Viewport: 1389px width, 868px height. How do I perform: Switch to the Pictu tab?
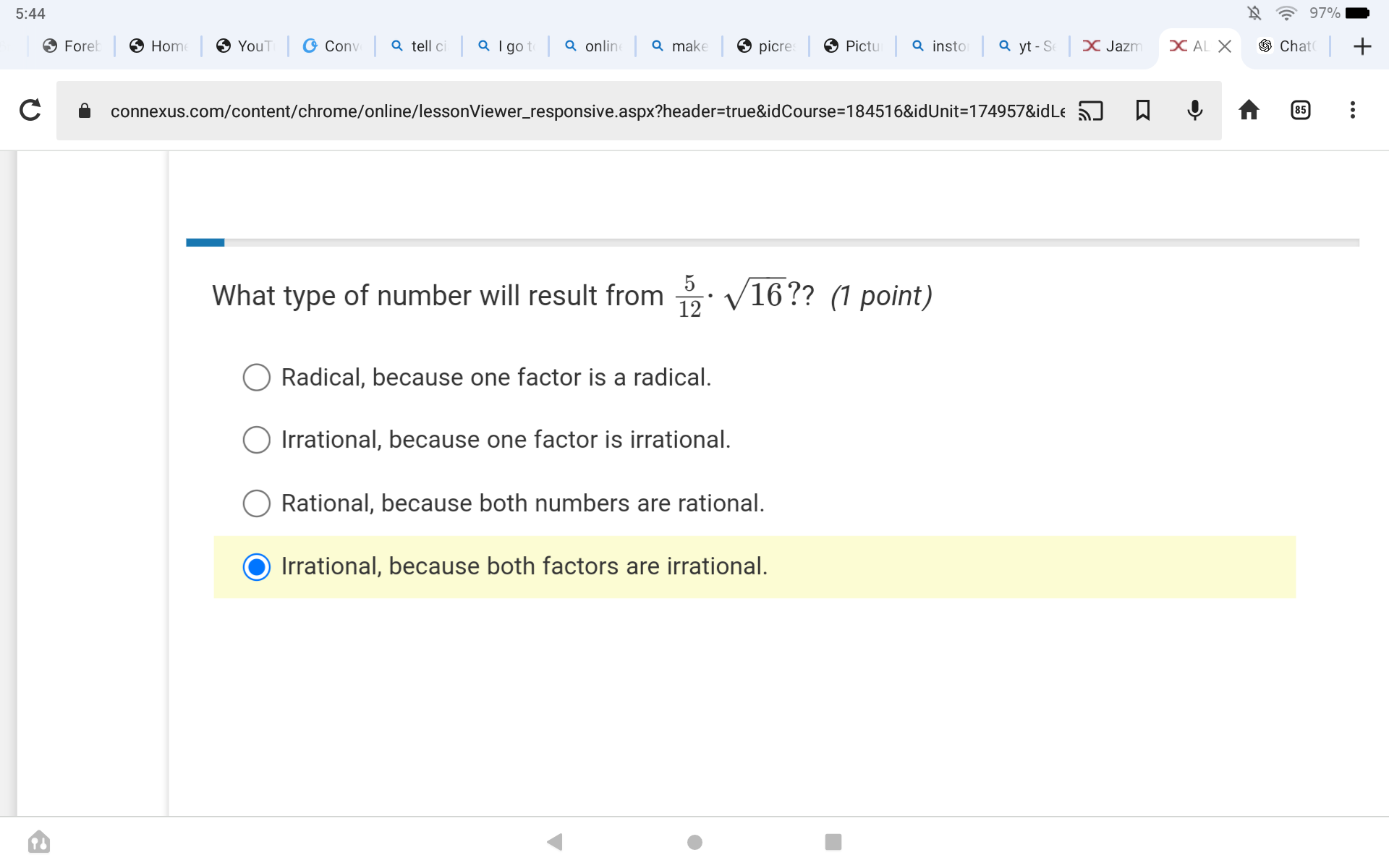pyautogui.click(x=852, y=46)
